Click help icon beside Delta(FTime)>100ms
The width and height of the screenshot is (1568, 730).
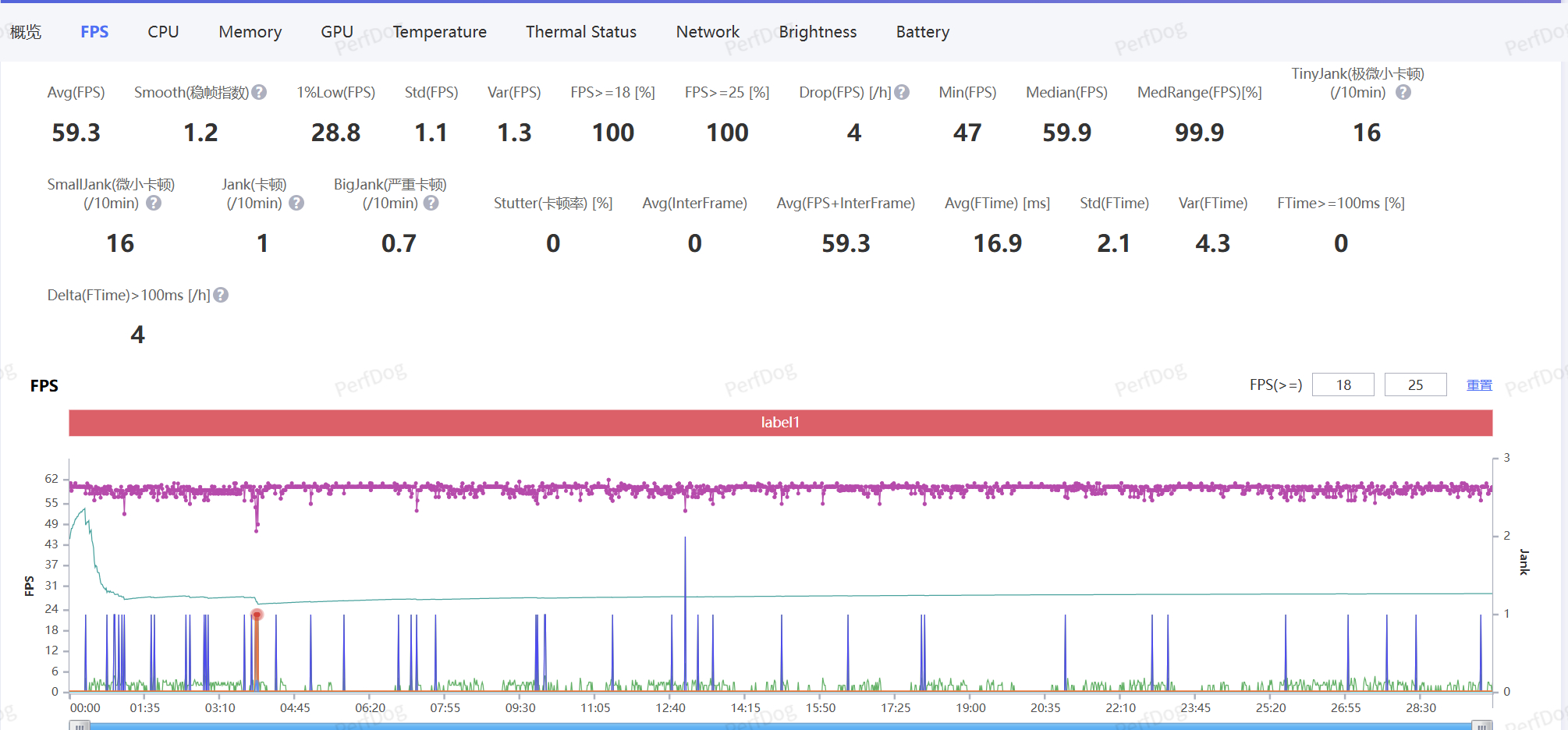221,295
